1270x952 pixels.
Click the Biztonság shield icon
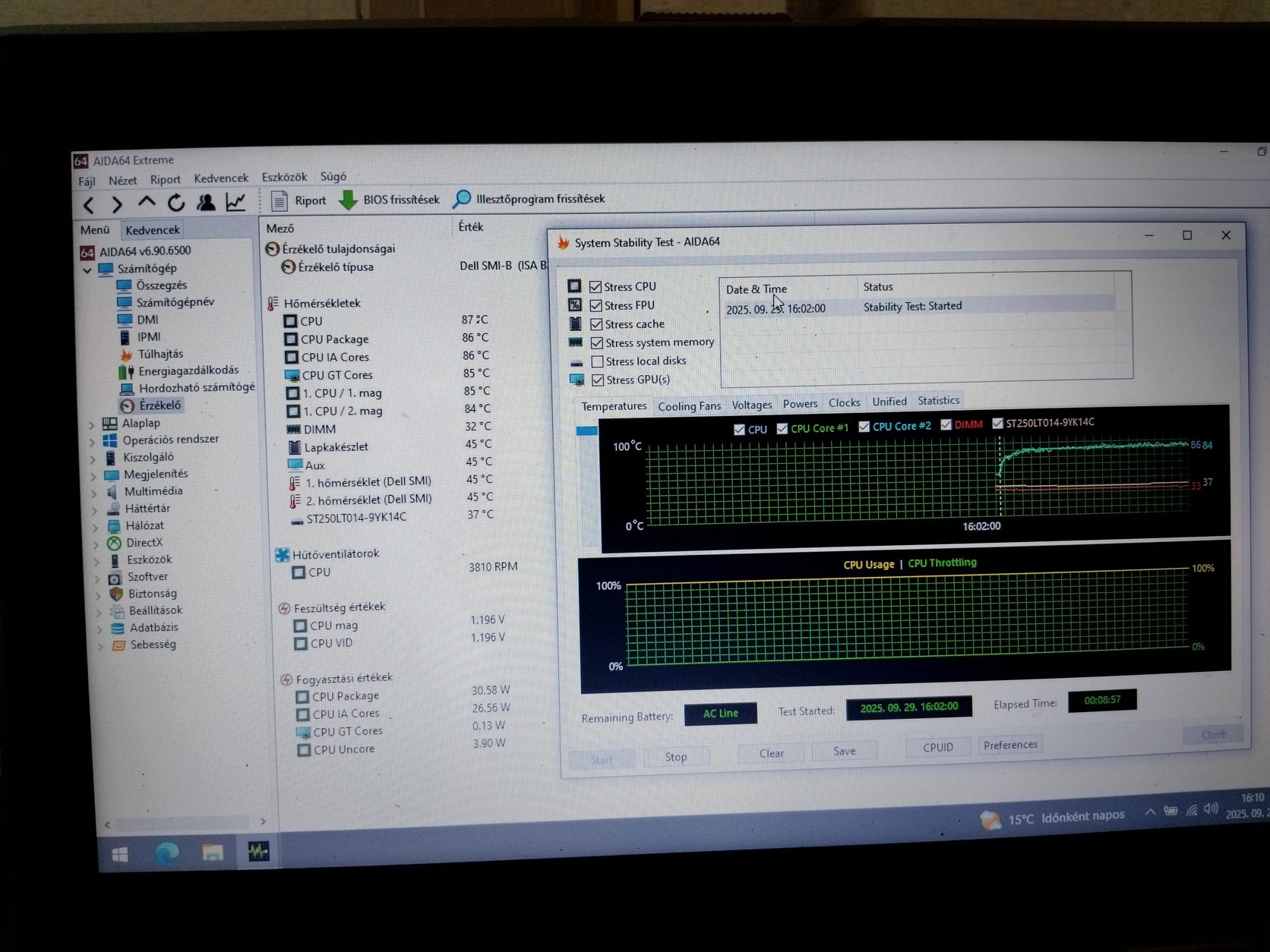coord(116,594)
